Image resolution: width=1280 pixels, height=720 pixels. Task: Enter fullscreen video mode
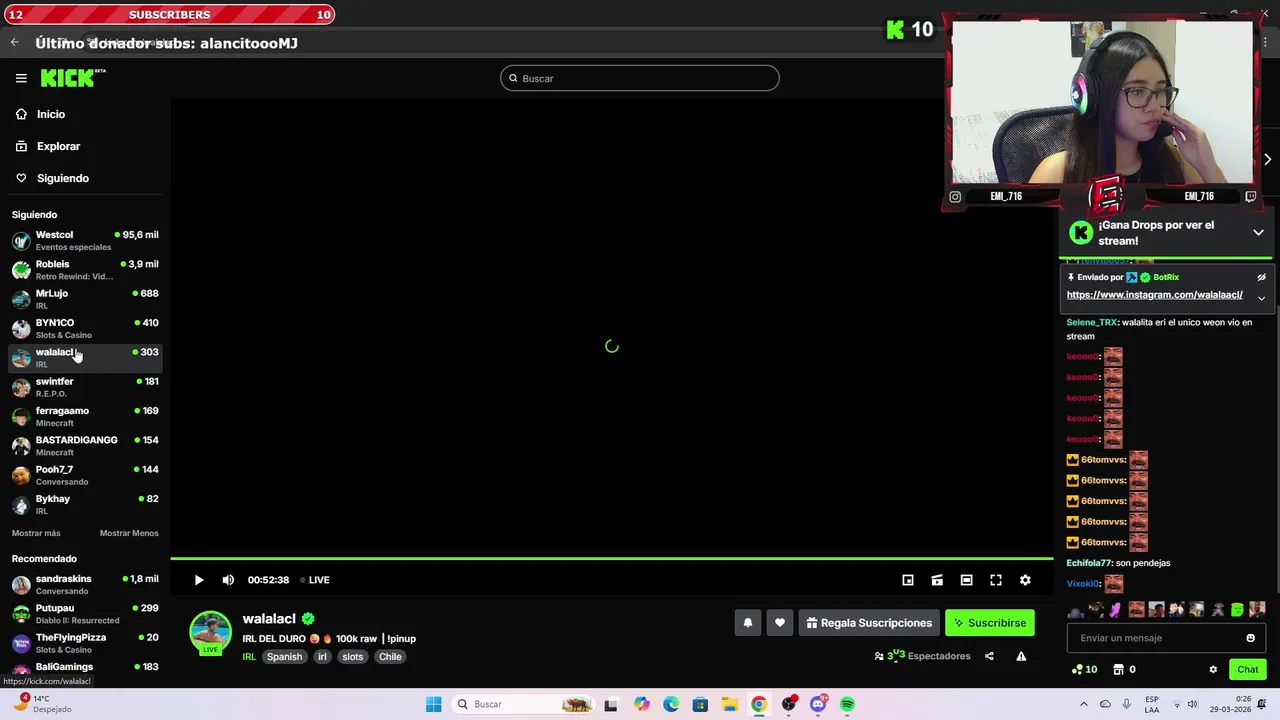(x=996, y=580)
